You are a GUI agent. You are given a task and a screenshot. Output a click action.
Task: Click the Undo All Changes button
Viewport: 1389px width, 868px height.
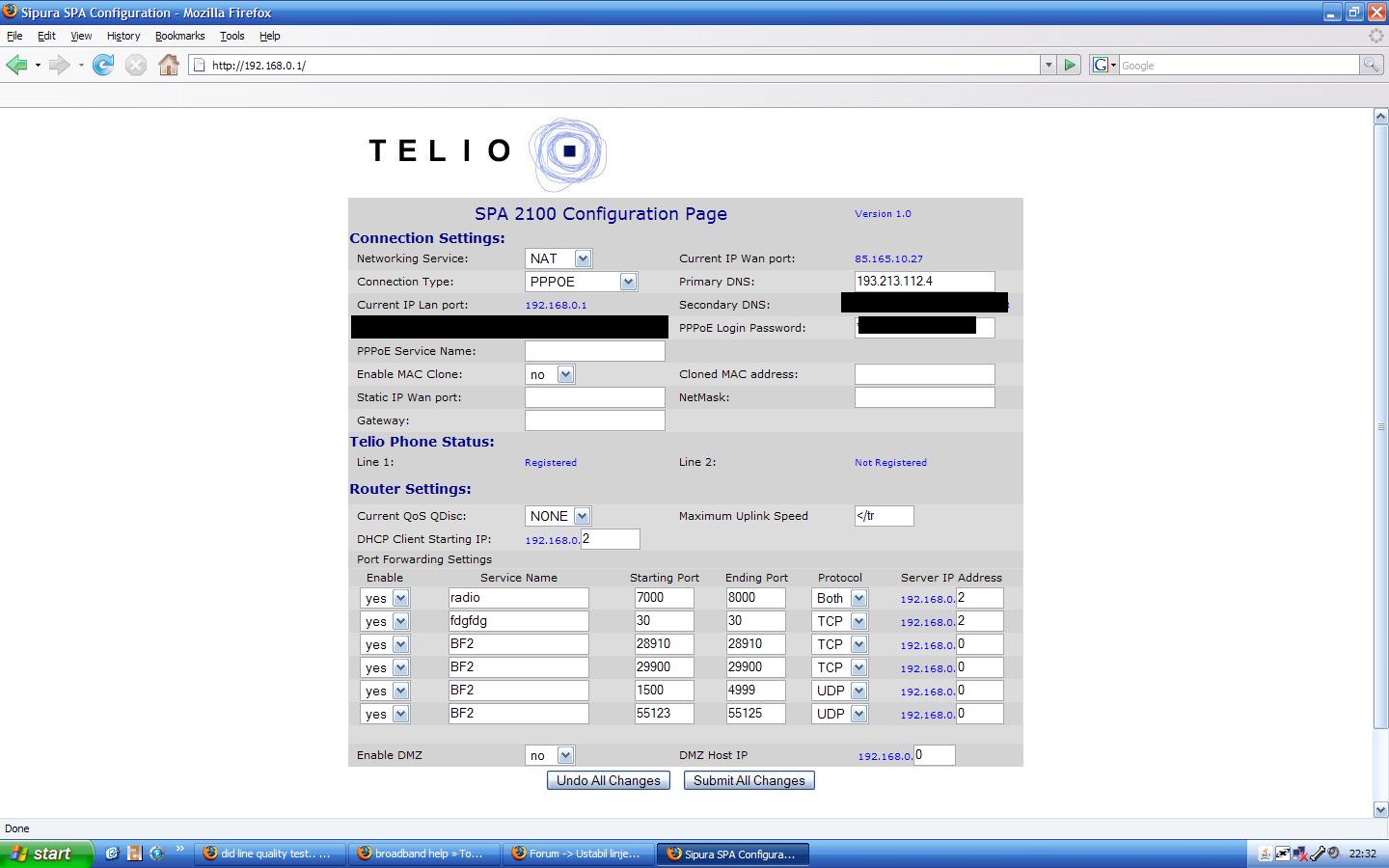609,780
